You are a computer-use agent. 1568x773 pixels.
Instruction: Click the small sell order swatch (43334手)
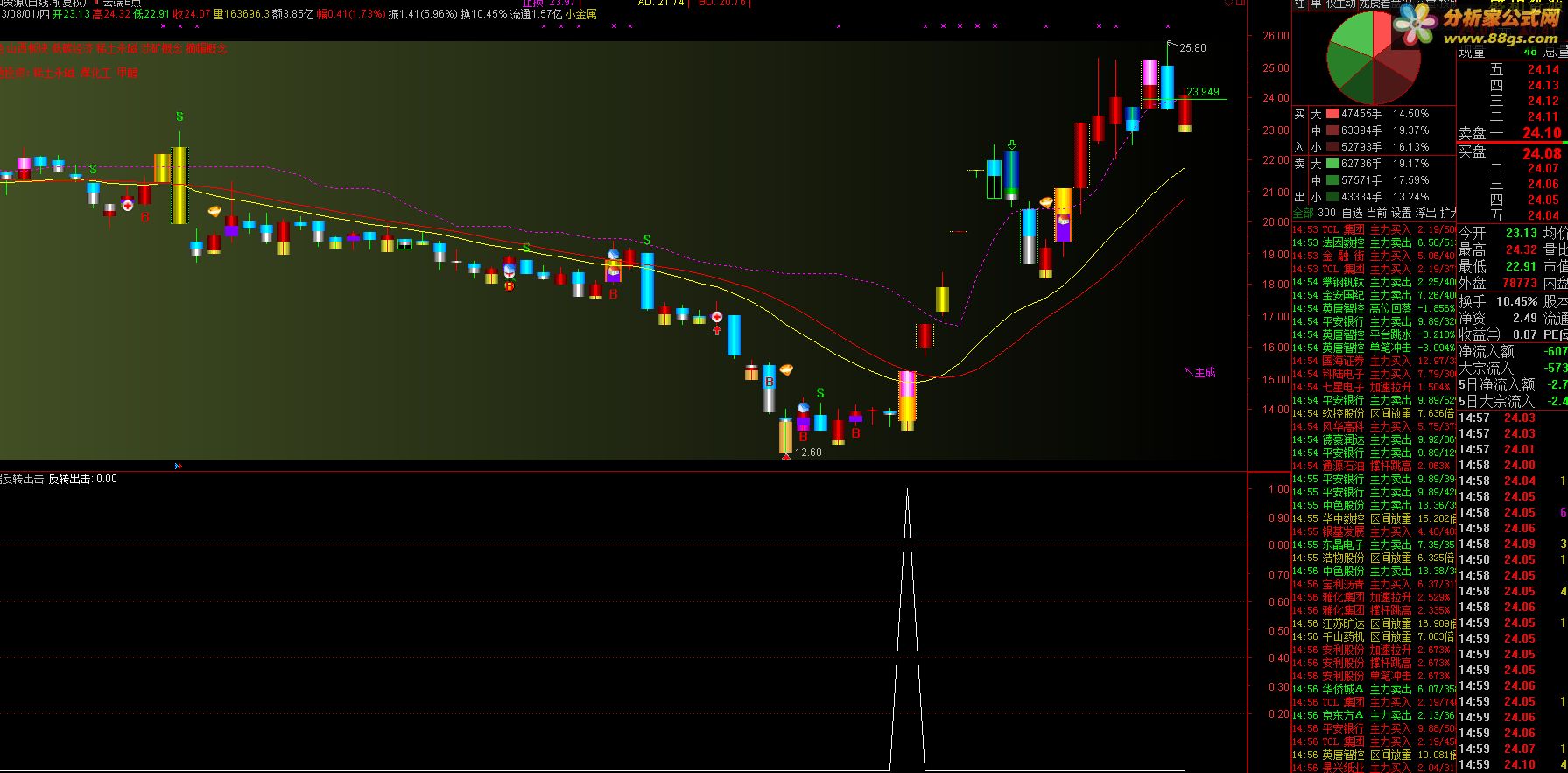pyautogui.click(x=1332, y=197)
